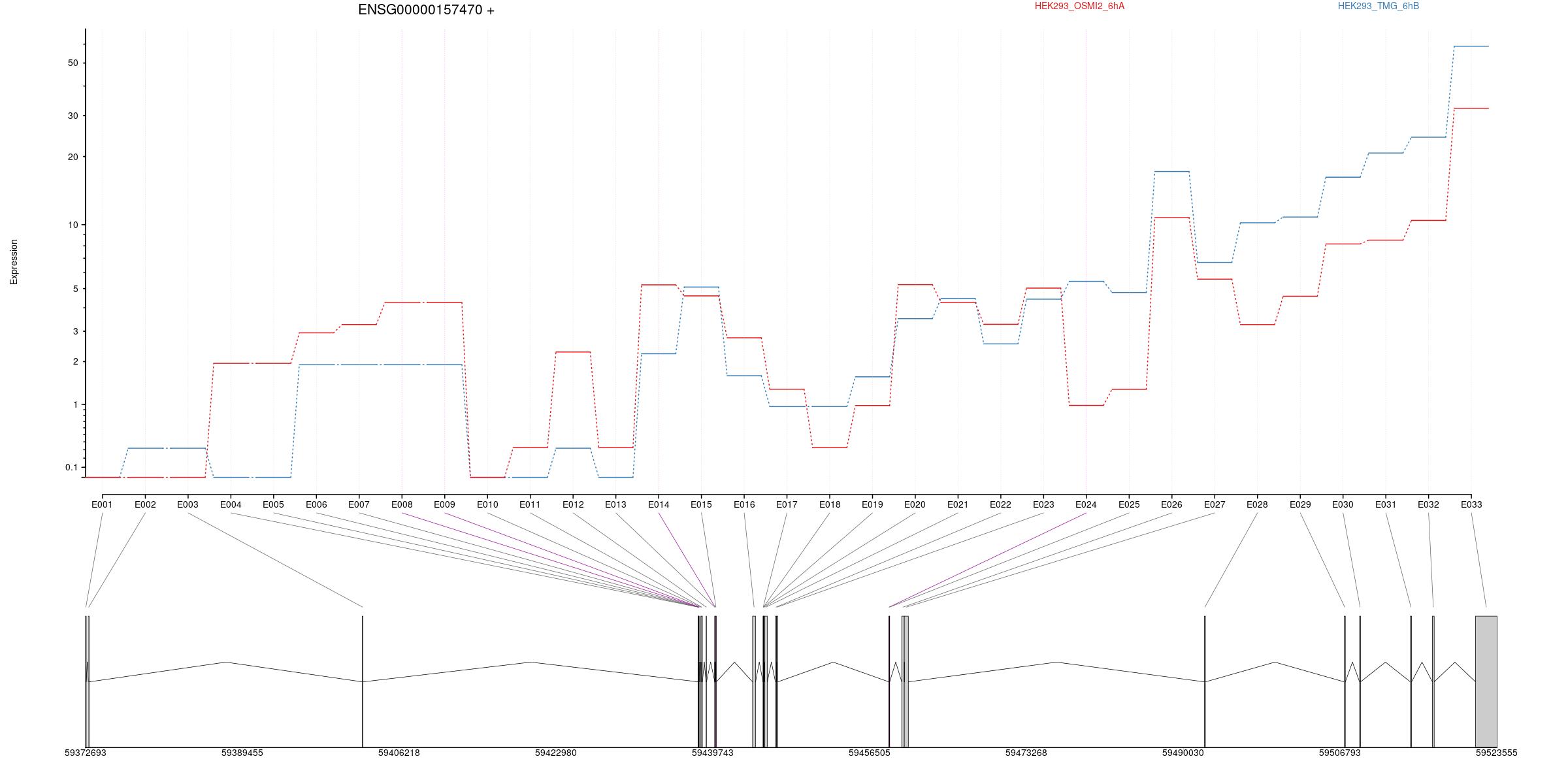This screenshot has width=1568, height=784.
Task: Click exon label E005
Action: pos(273,504)
